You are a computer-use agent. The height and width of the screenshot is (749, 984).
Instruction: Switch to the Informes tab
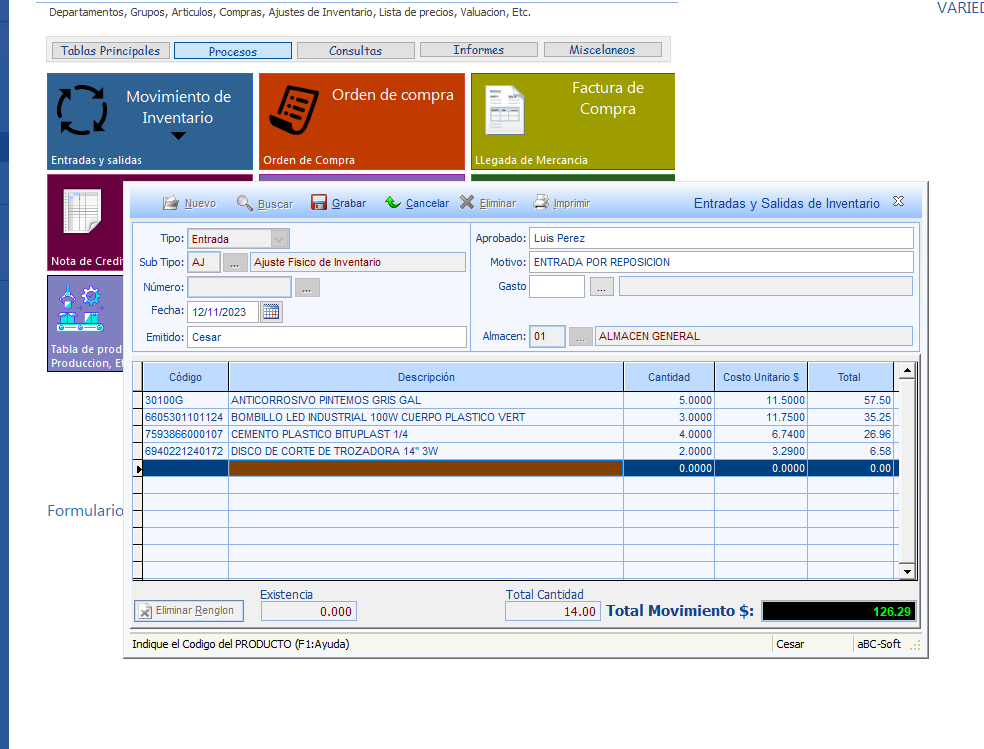point(478,50)
